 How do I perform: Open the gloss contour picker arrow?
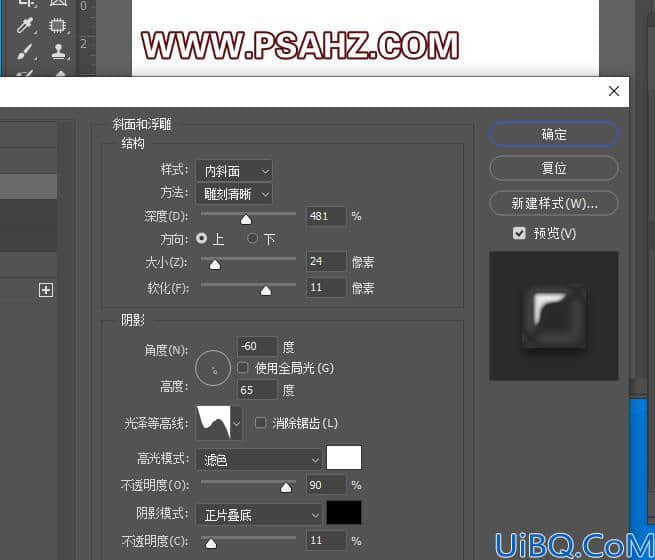(236, 423)
